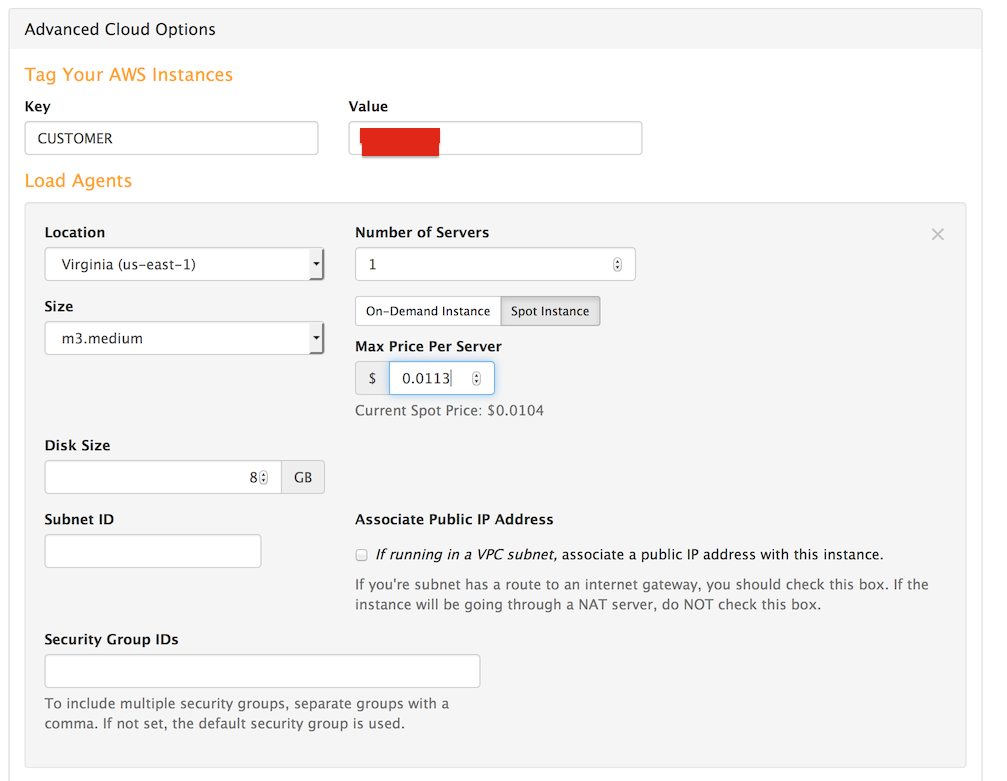
Task: Click the Number of Servers stepper arrows
Action: pos(617,264)
